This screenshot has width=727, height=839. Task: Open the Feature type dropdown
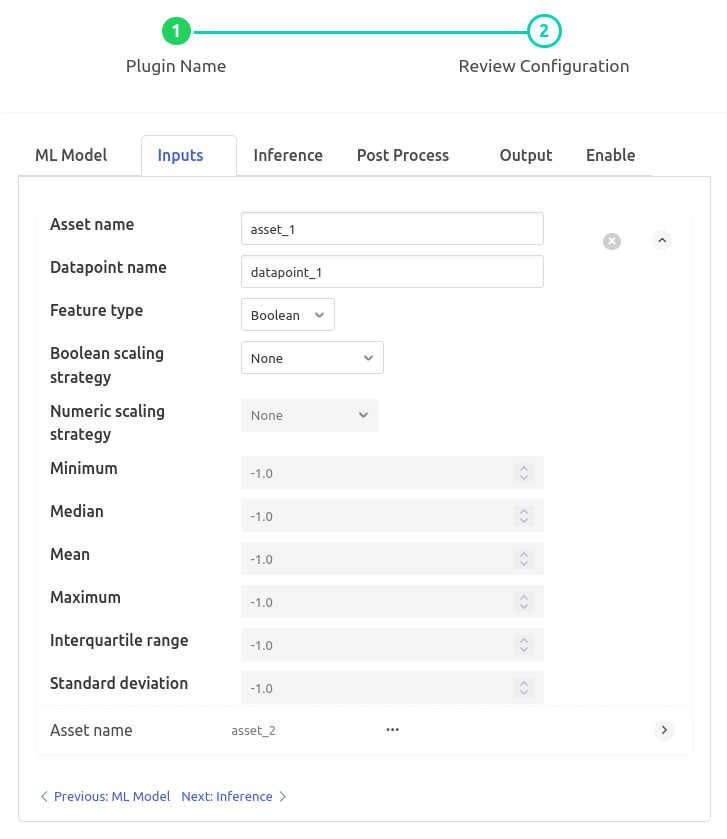click(x=288, y=315)
